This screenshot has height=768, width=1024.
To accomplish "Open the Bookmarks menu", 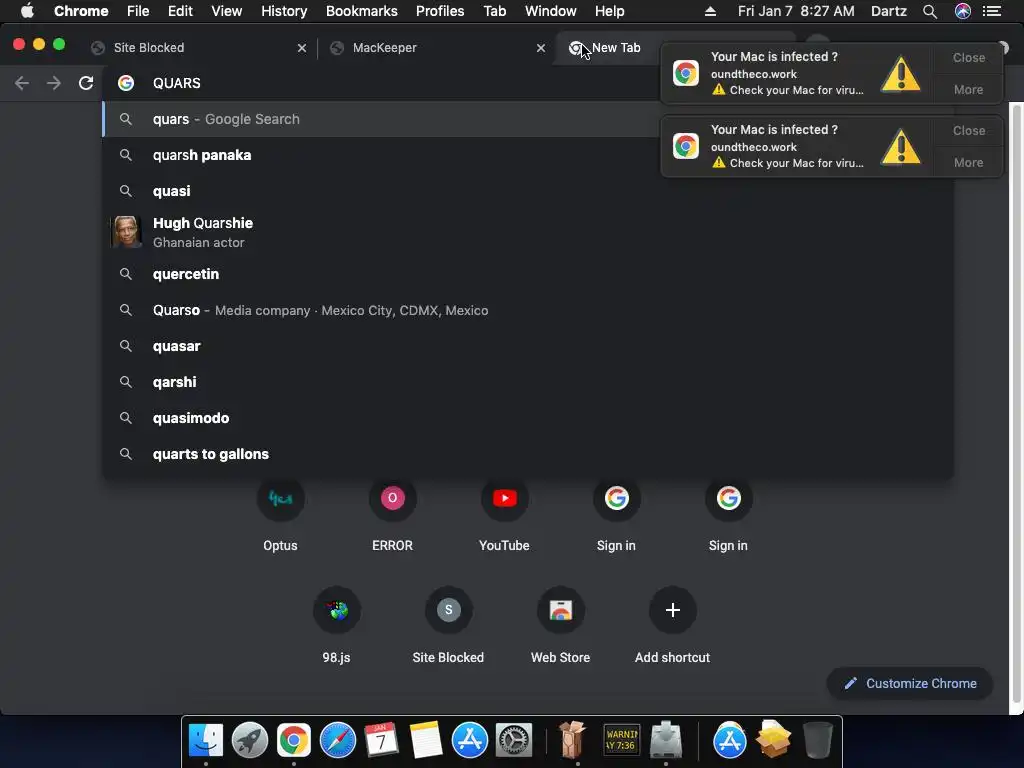I will pyautogui.click(x=362, y=11).
